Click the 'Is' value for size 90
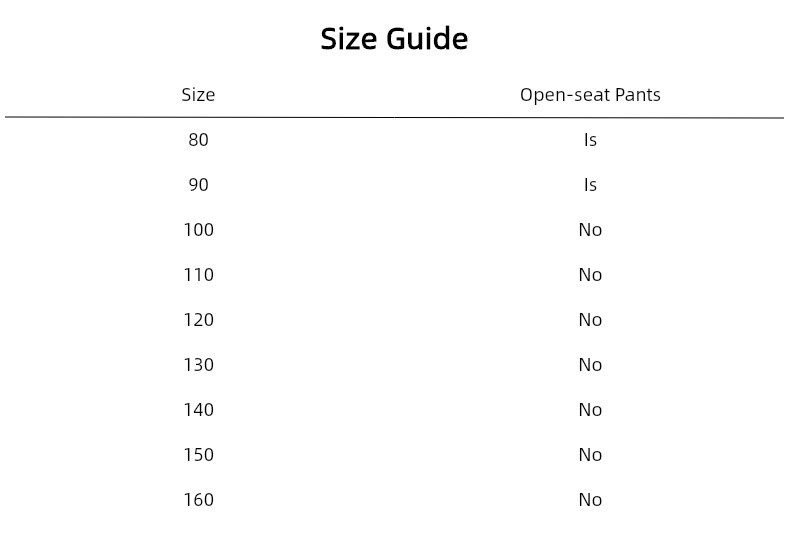This screenshot has height=535, width=789. coord(590,185)
